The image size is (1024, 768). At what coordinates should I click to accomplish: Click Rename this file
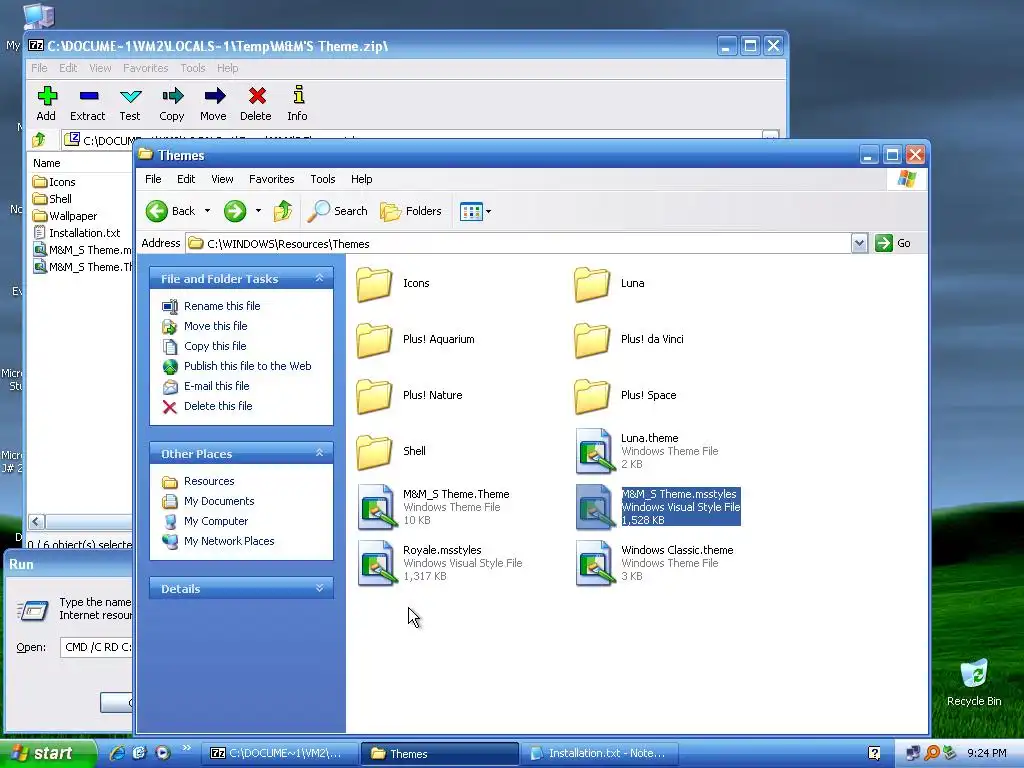pyautogui.click(x=222, y=306)
